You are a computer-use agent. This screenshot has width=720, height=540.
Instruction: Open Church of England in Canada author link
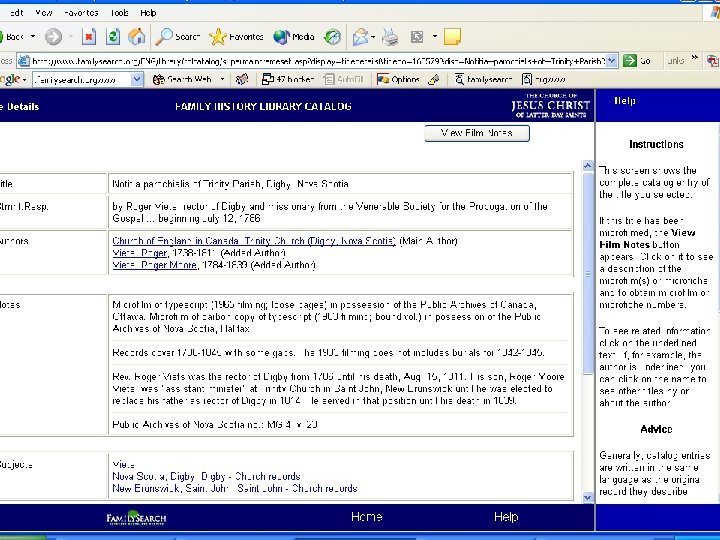click(x=254, y=241)
